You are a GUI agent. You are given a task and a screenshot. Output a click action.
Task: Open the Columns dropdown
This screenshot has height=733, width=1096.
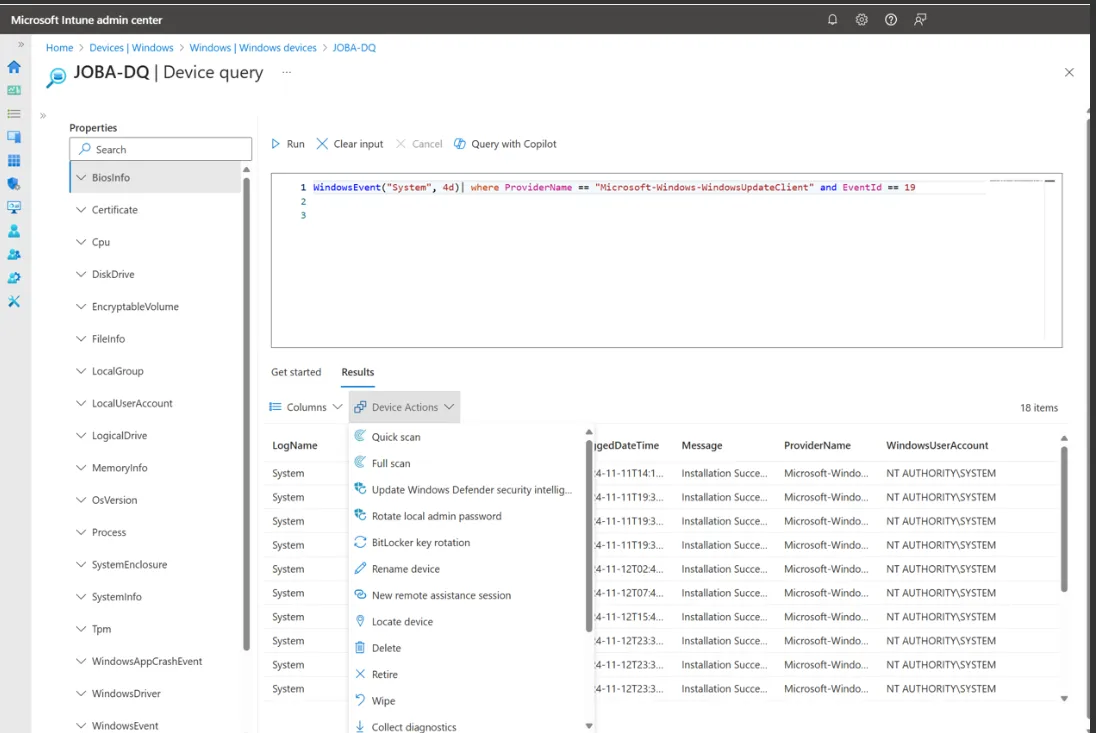pos(306,407)
